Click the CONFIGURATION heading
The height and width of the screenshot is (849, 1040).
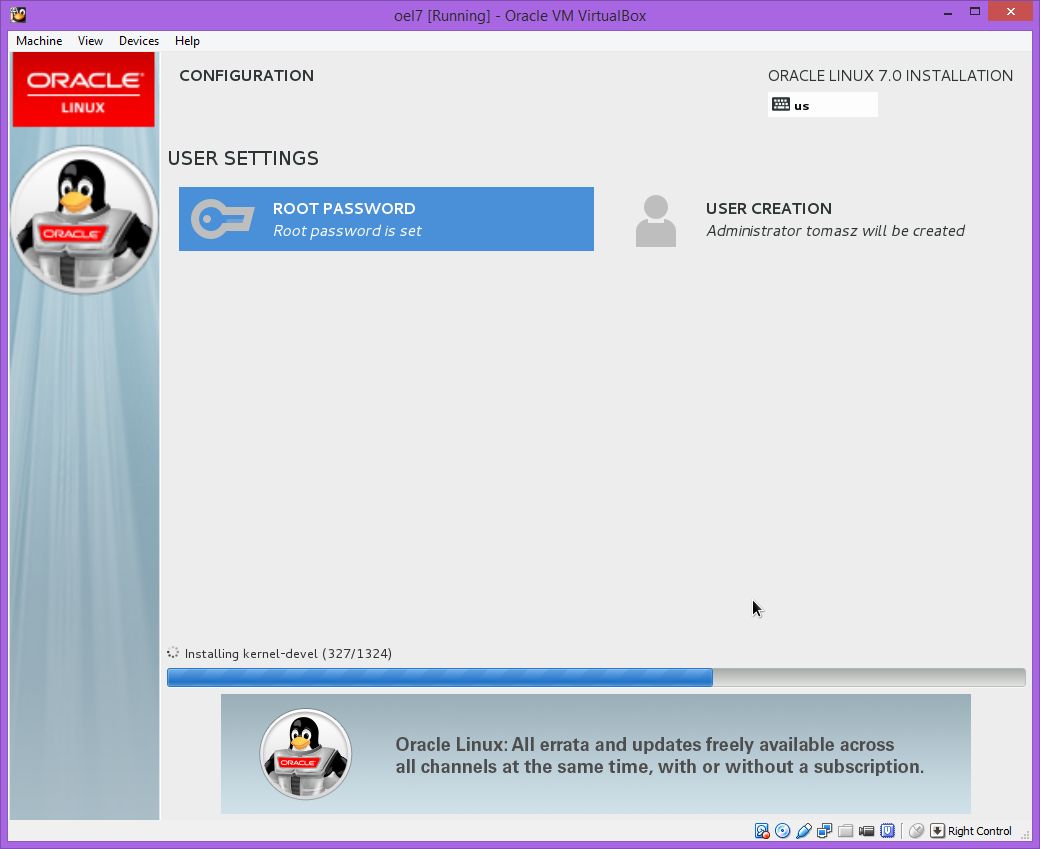pyautogui.click(x=247, y=76)
